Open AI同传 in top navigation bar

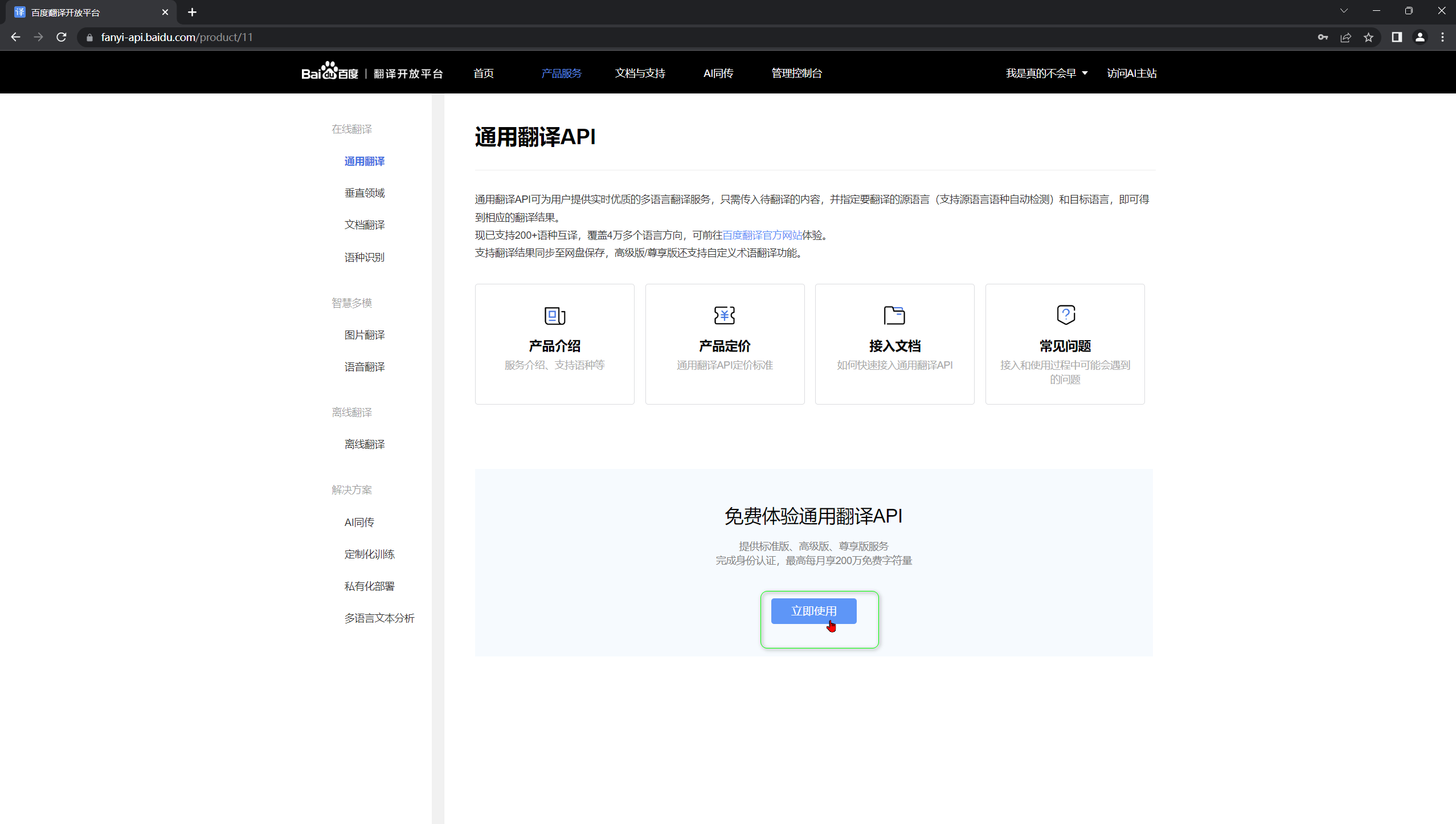(718, 73)
